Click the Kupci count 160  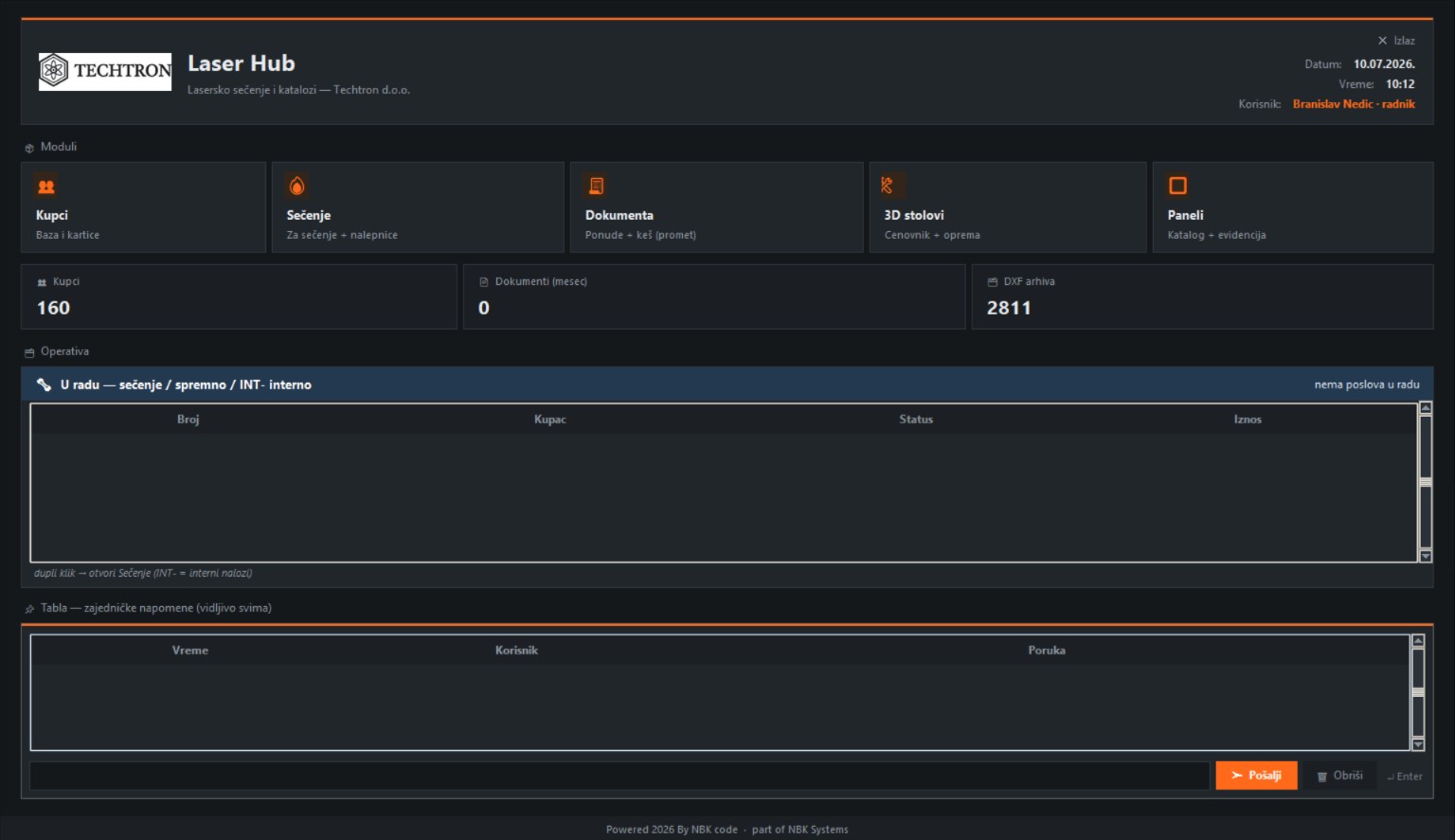pos(53,308)
